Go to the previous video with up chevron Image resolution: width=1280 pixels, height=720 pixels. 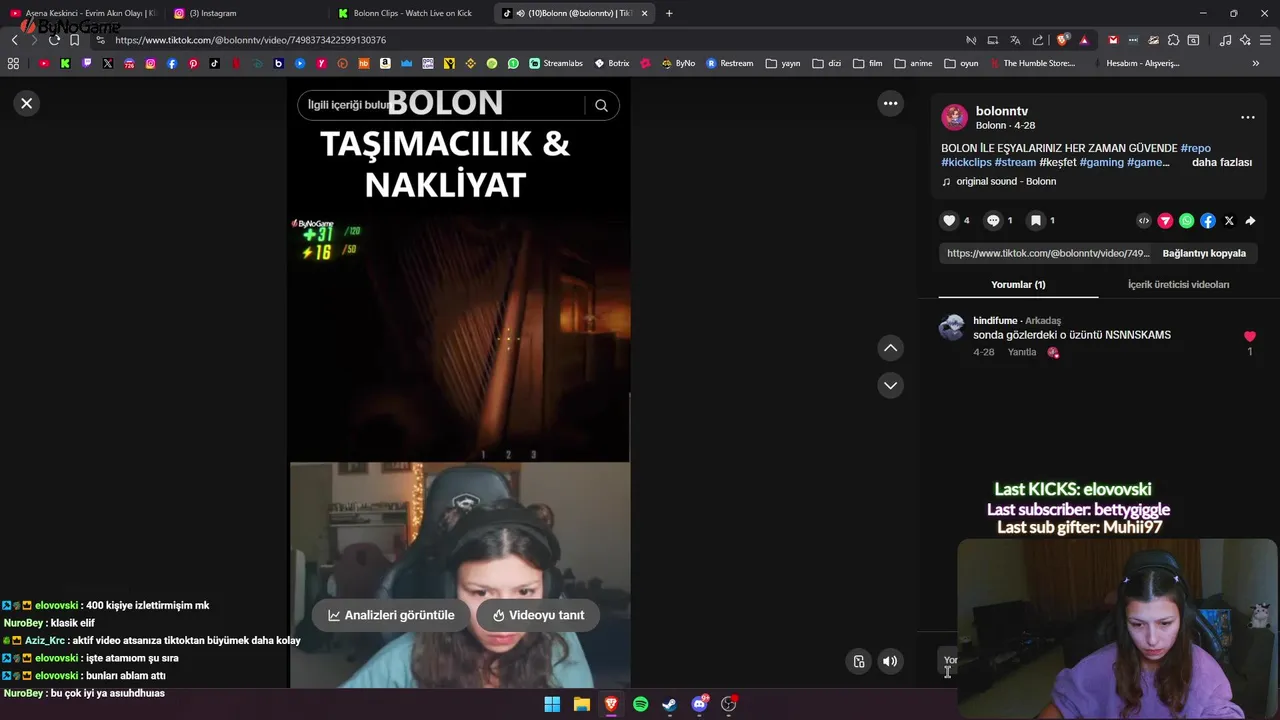click(890, 348)
